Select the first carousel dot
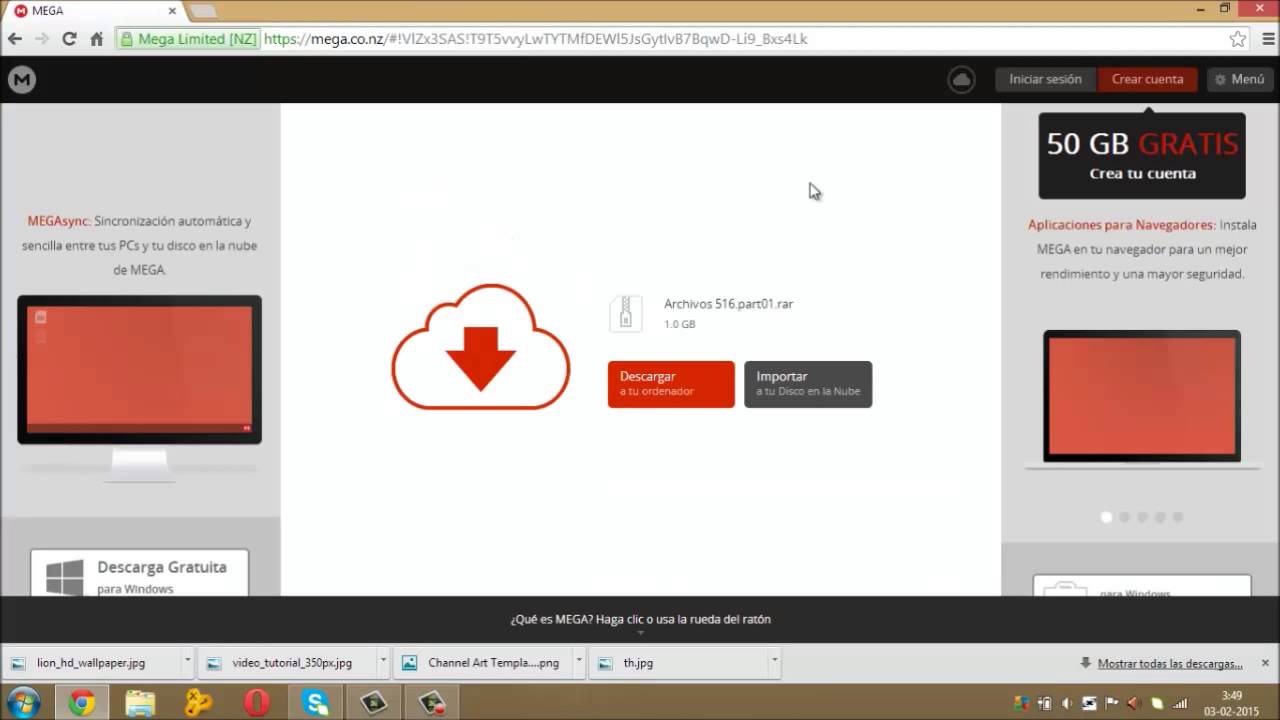This screenshot has width=1280, height=720. coord(1106,517)
